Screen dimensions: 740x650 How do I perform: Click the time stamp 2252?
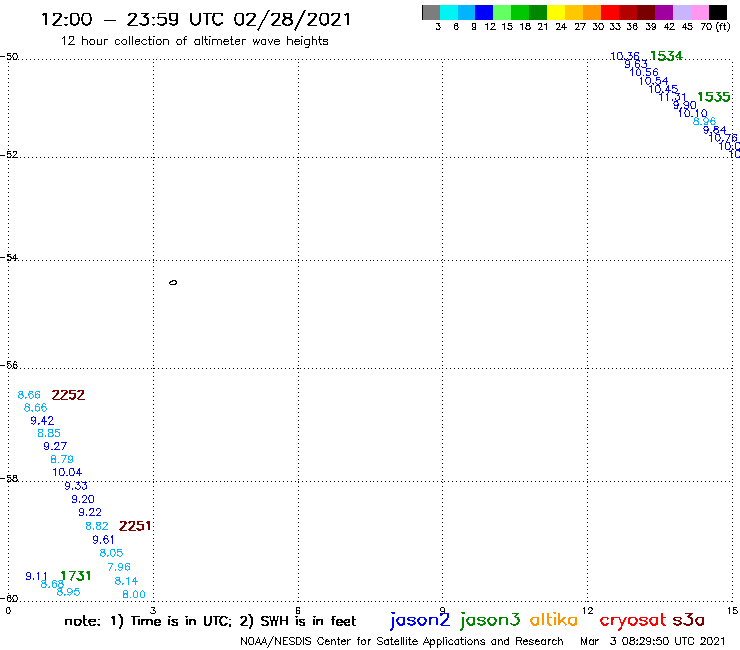pyautogui.click(x=68, y=395)
